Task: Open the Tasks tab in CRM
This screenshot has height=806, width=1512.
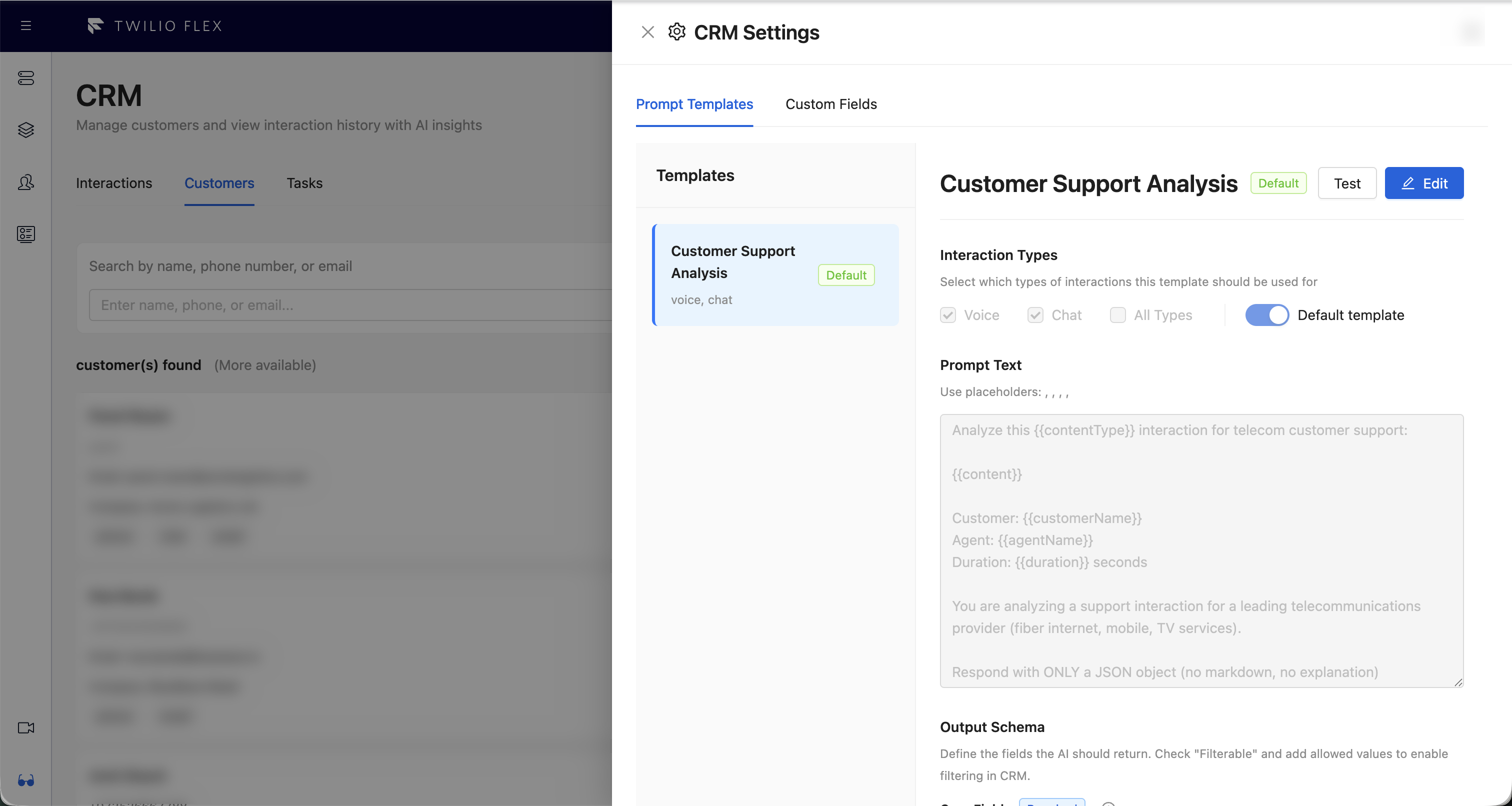Action: (x=304, y=183)
